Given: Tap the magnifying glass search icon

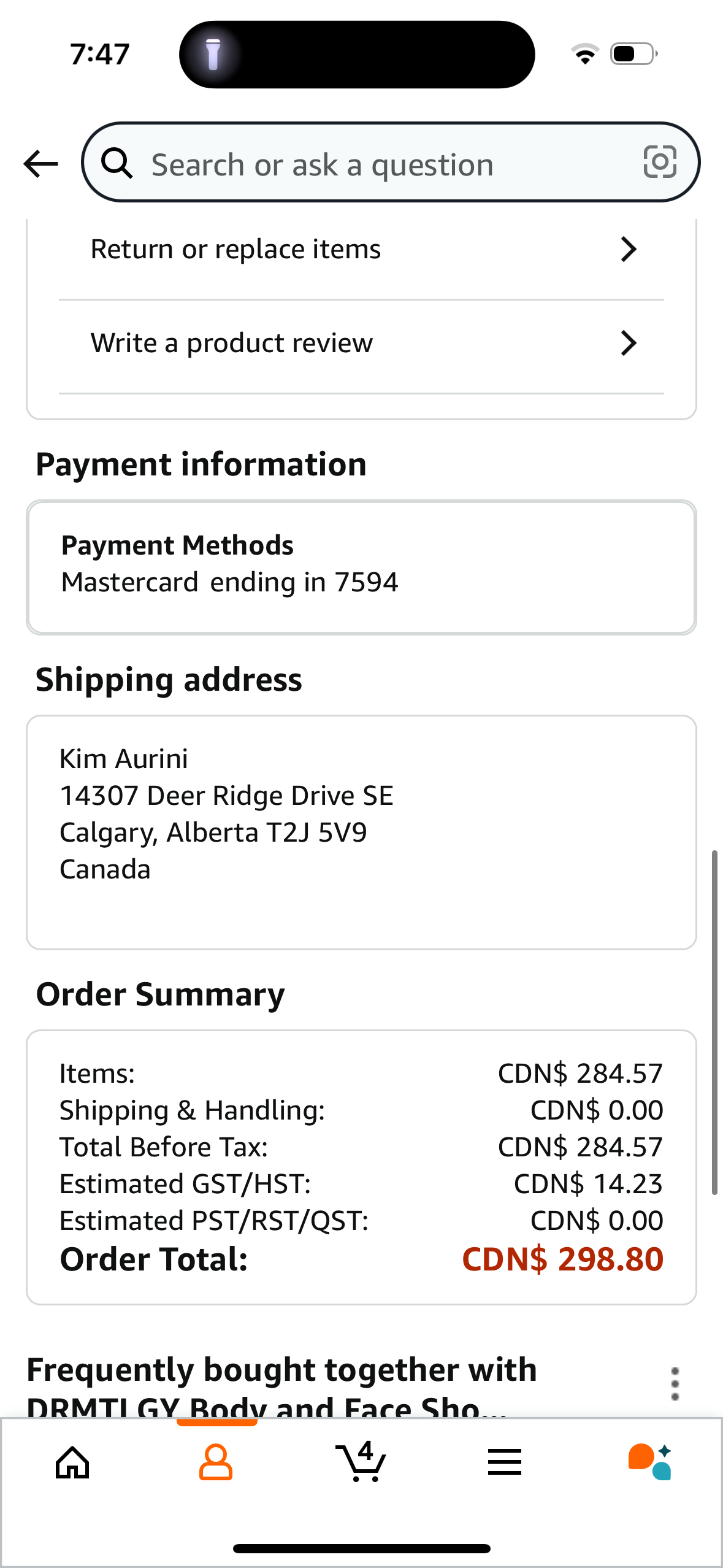Looking at the screenshot, I should click(117, 163).
